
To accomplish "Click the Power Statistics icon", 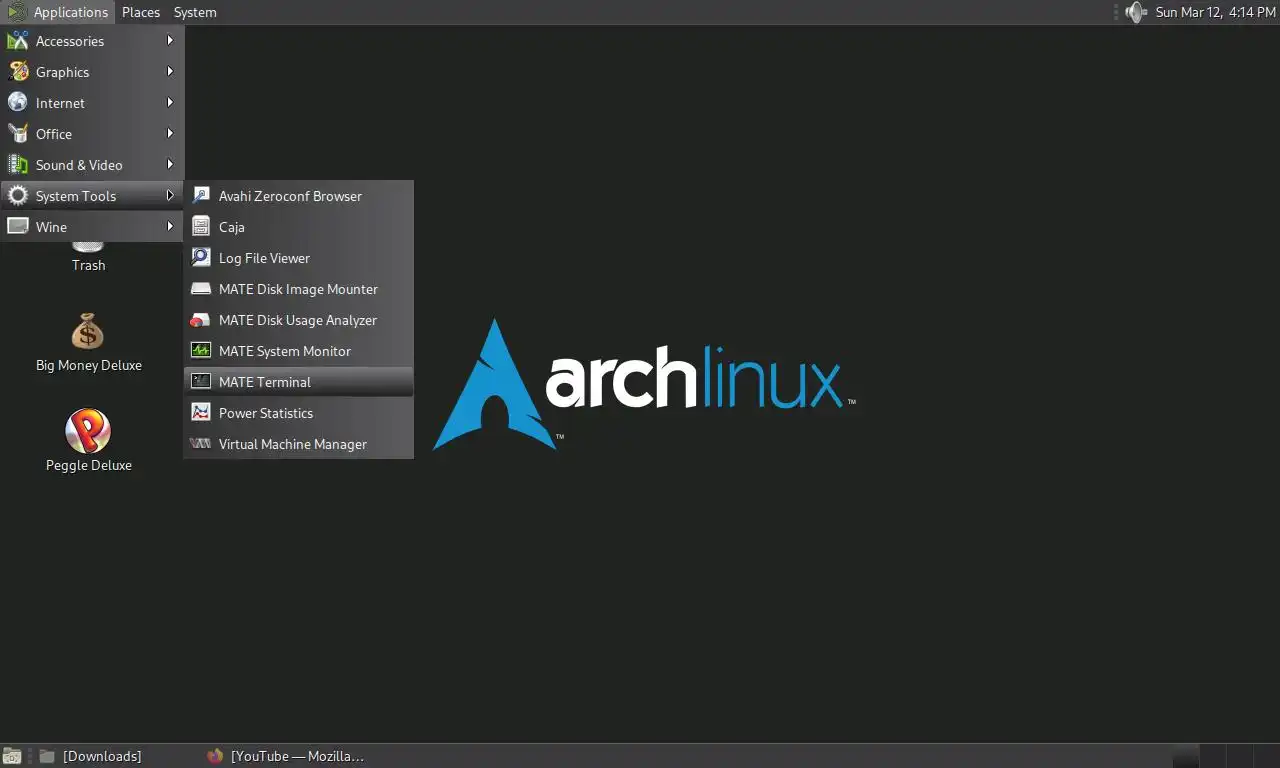I will click(201, 413).
